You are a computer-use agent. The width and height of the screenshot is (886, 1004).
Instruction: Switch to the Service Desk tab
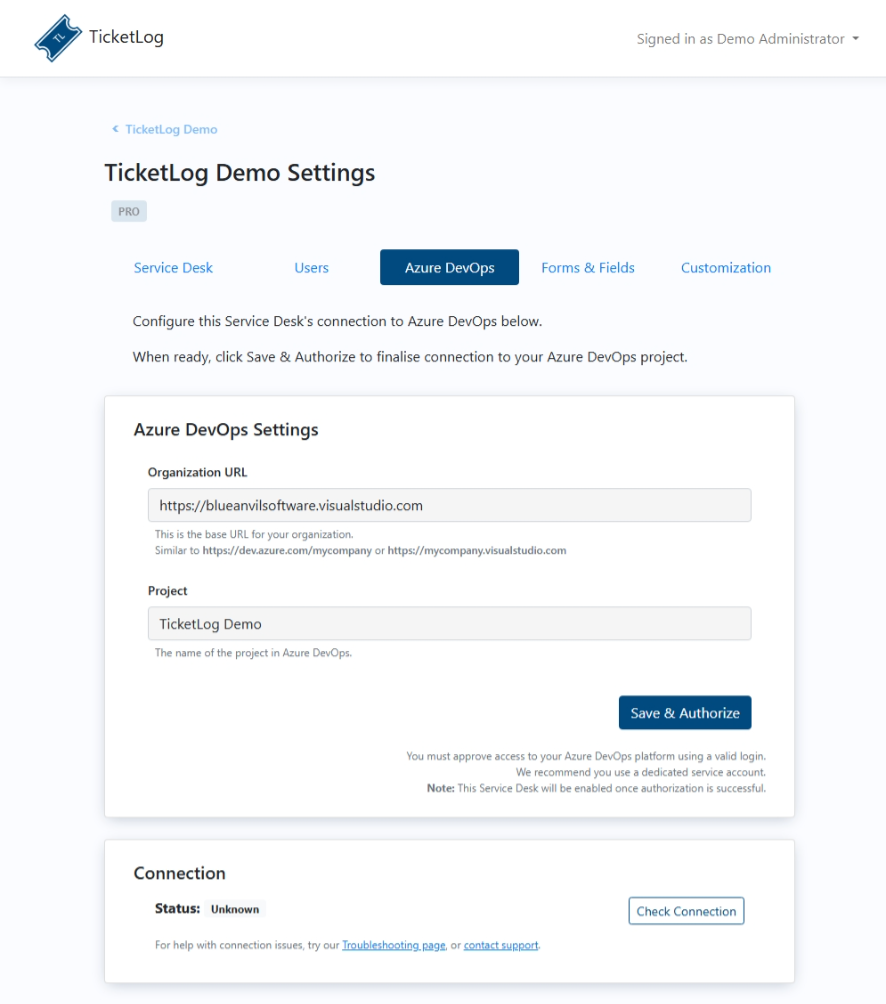pyautogui.click(x=173, y=267)
